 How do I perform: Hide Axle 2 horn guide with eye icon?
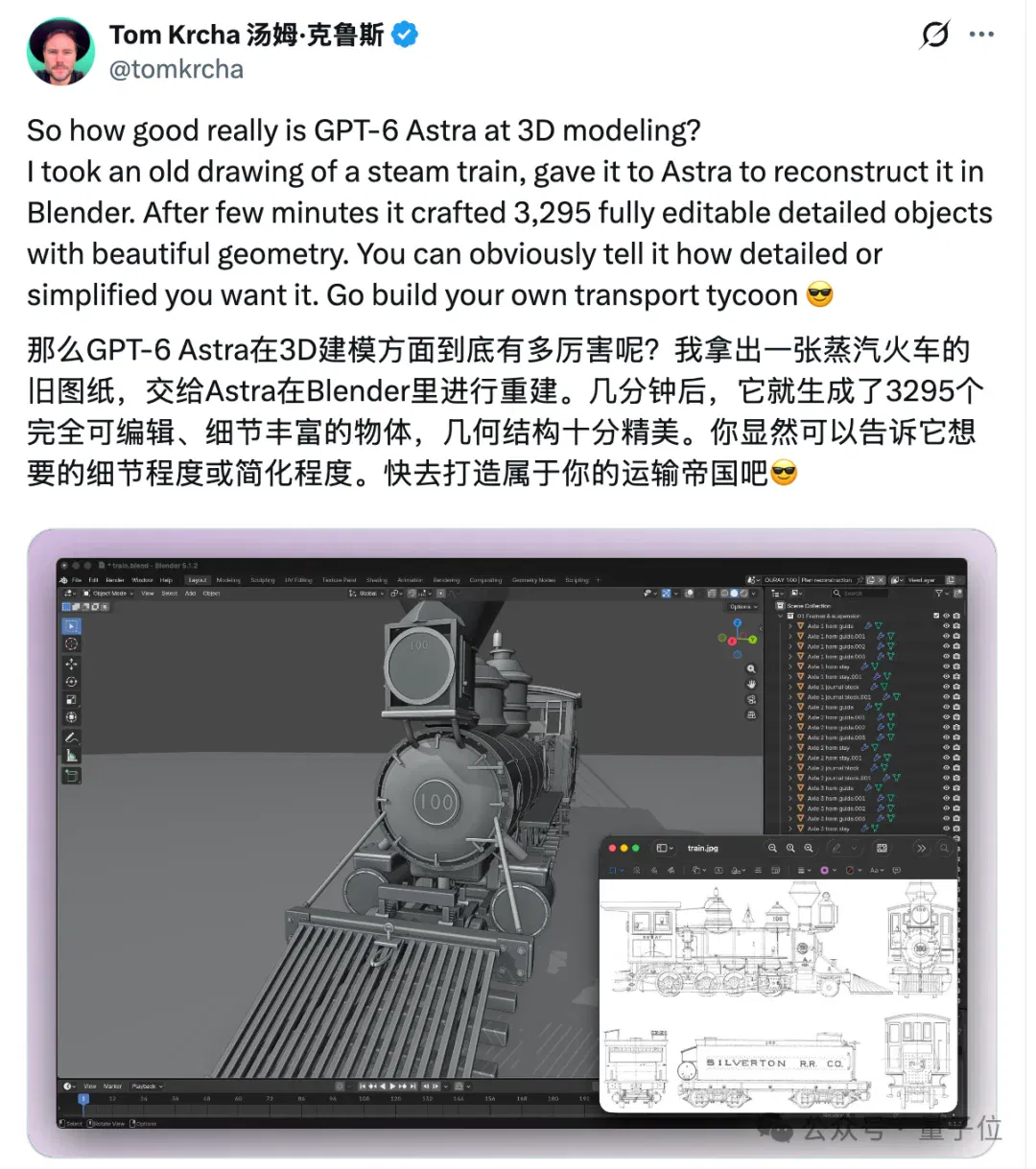tap(946, 707)
